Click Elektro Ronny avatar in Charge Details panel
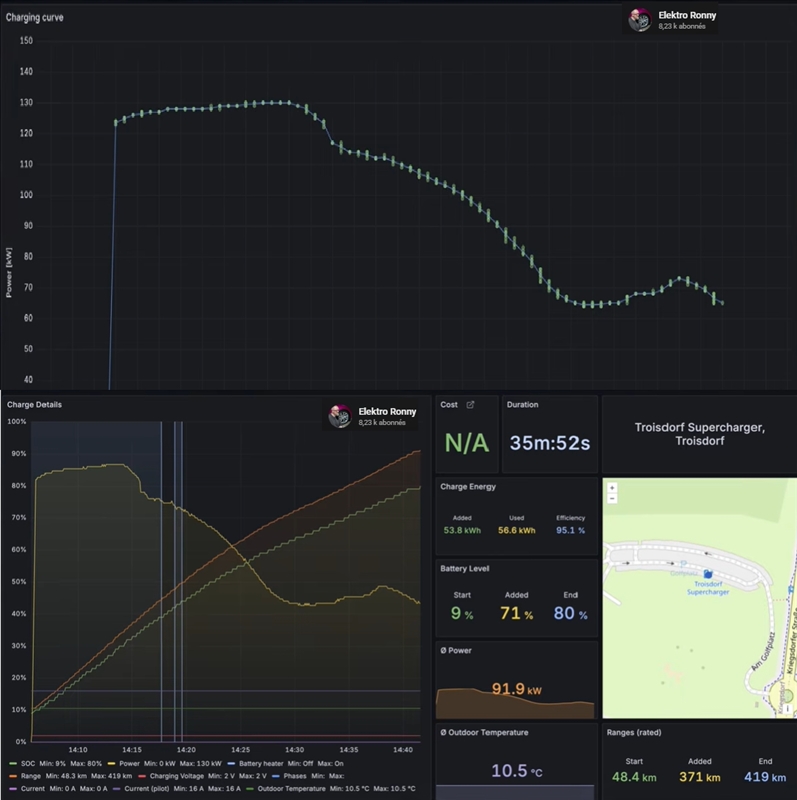Screen dimensions: 797x800 click(340, 416)
